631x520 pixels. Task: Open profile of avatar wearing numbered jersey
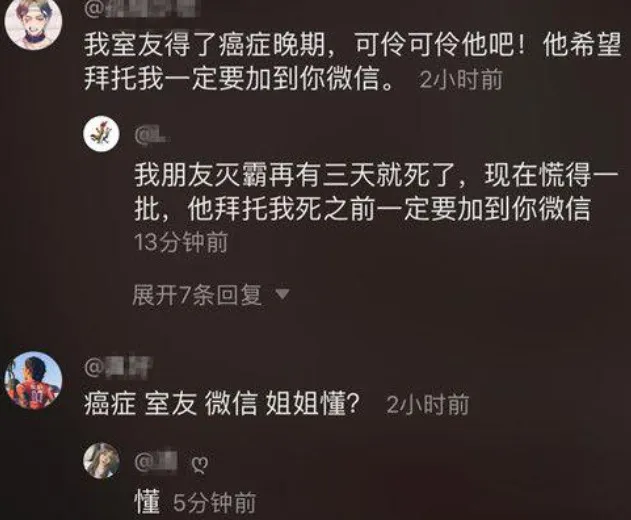33,380
